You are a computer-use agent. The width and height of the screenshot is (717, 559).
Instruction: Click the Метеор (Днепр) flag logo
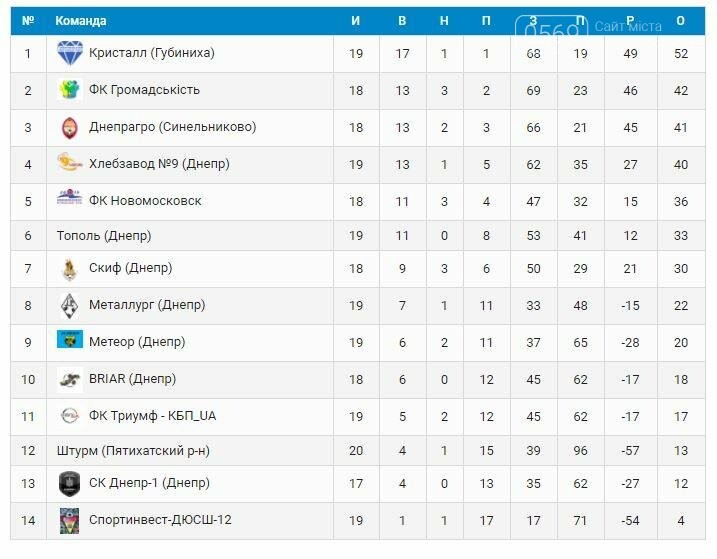[70, 339]
